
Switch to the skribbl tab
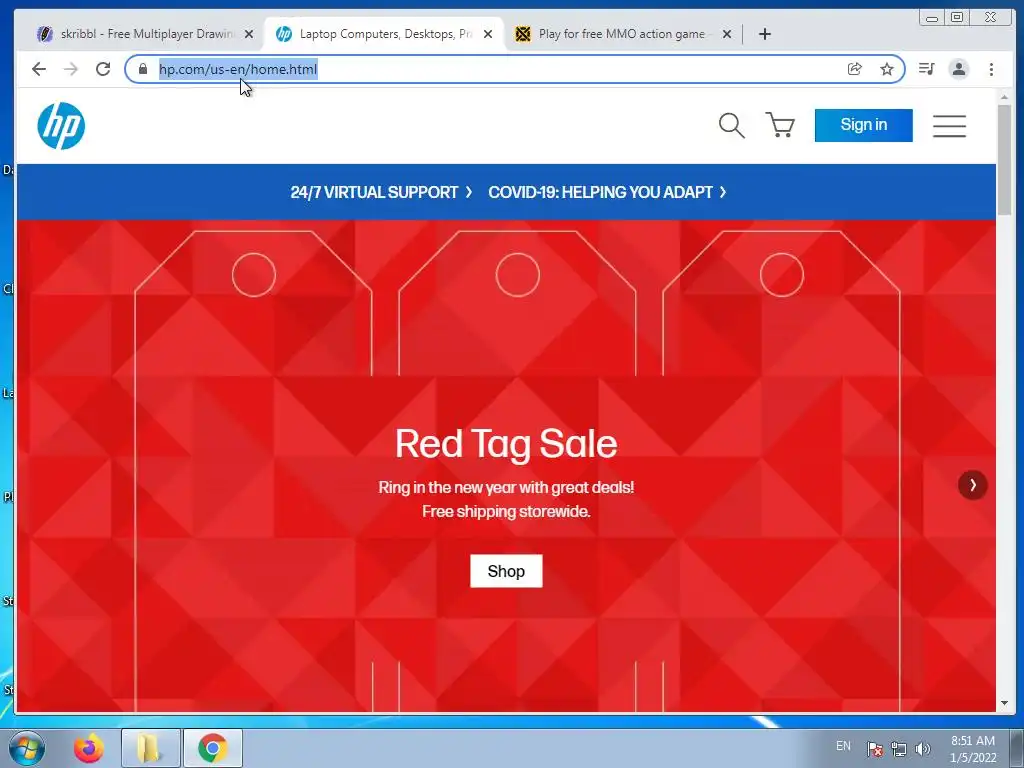coord(145,34)
